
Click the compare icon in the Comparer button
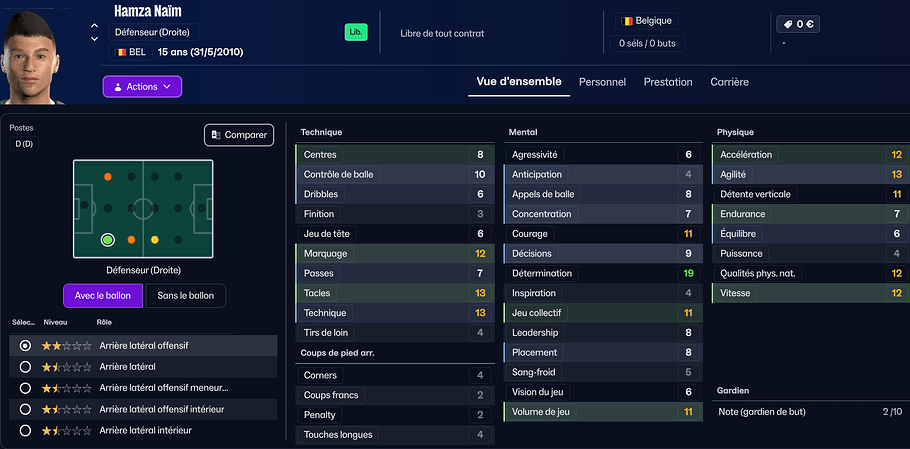(x=217, y=135)
